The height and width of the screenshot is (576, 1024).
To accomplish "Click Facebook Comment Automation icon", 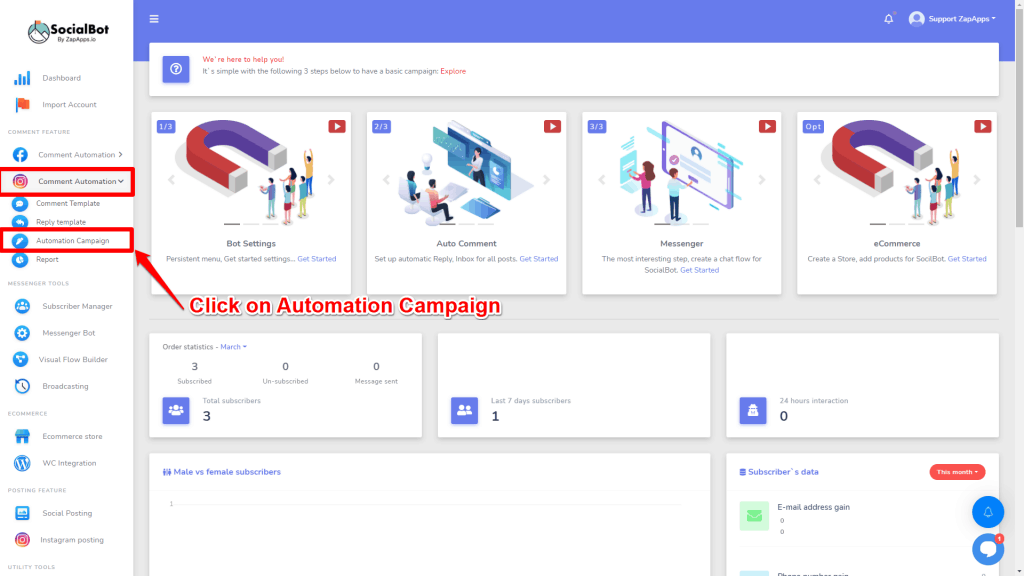I will 20,155.
